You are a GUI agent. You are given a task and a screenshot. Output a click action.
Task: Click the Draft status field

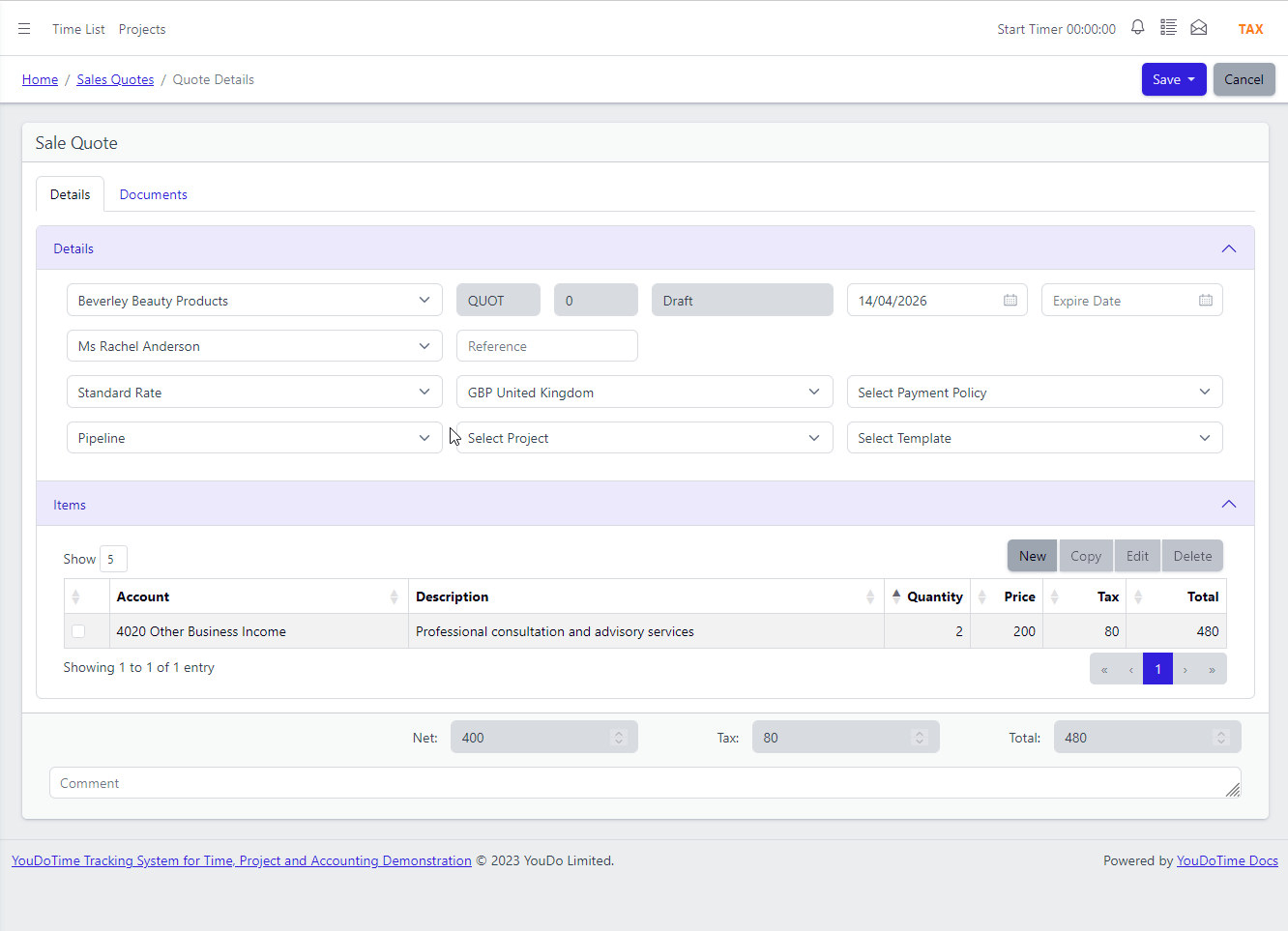tap(743, 301)
